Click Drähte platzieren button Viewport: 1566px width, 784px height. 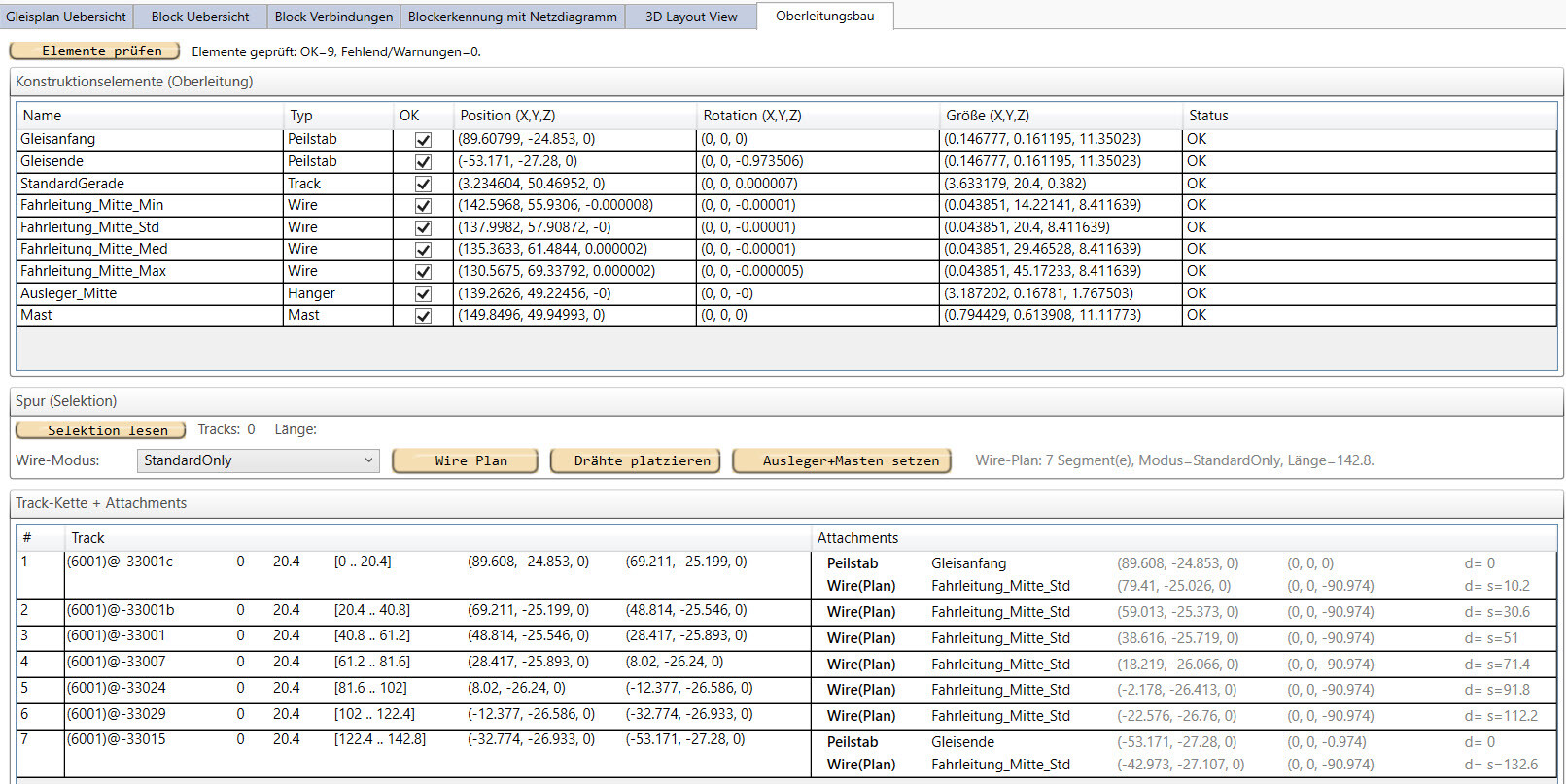point(635,460)
